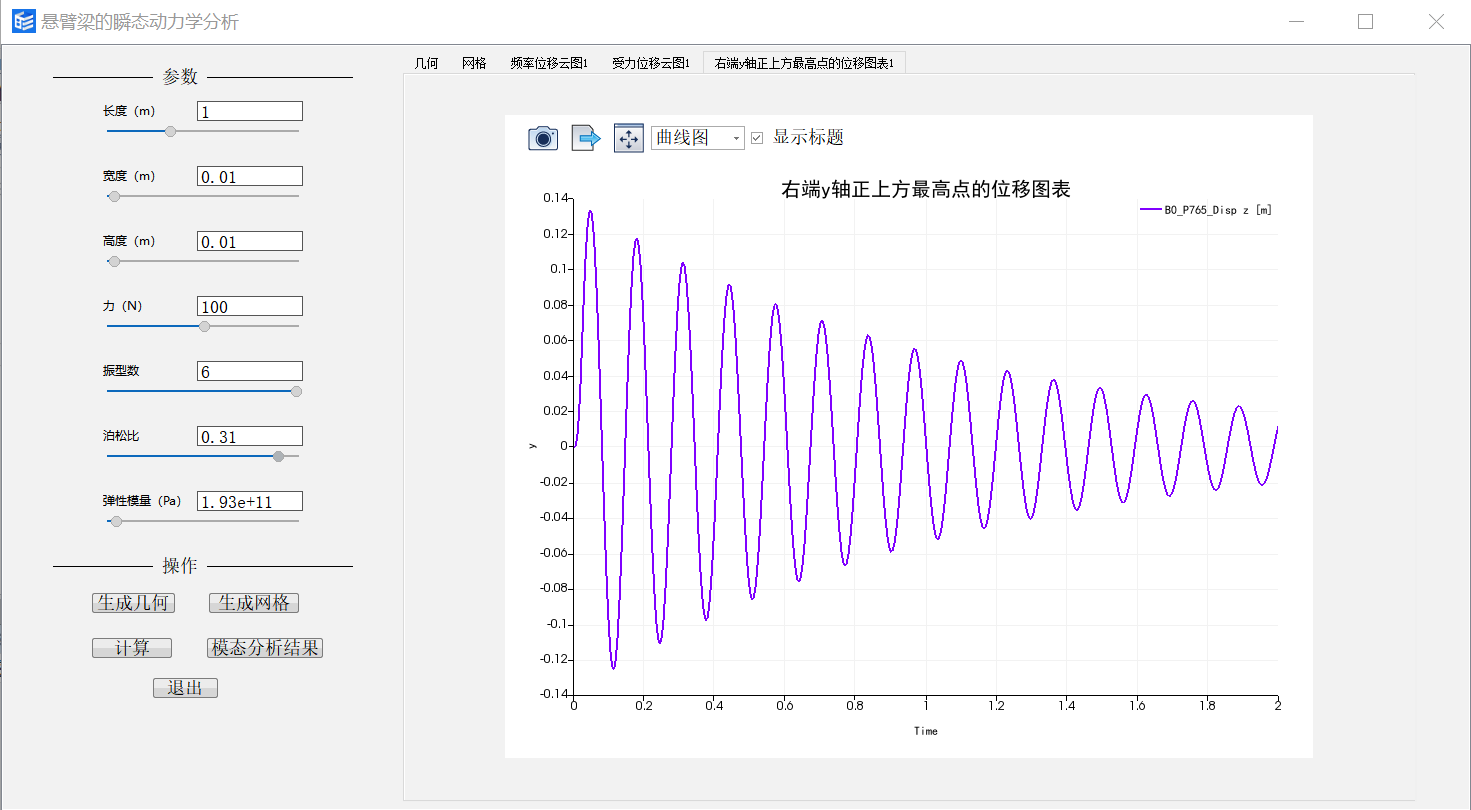Click the legend entry B0_P765_Disp z [m]

1206,210
